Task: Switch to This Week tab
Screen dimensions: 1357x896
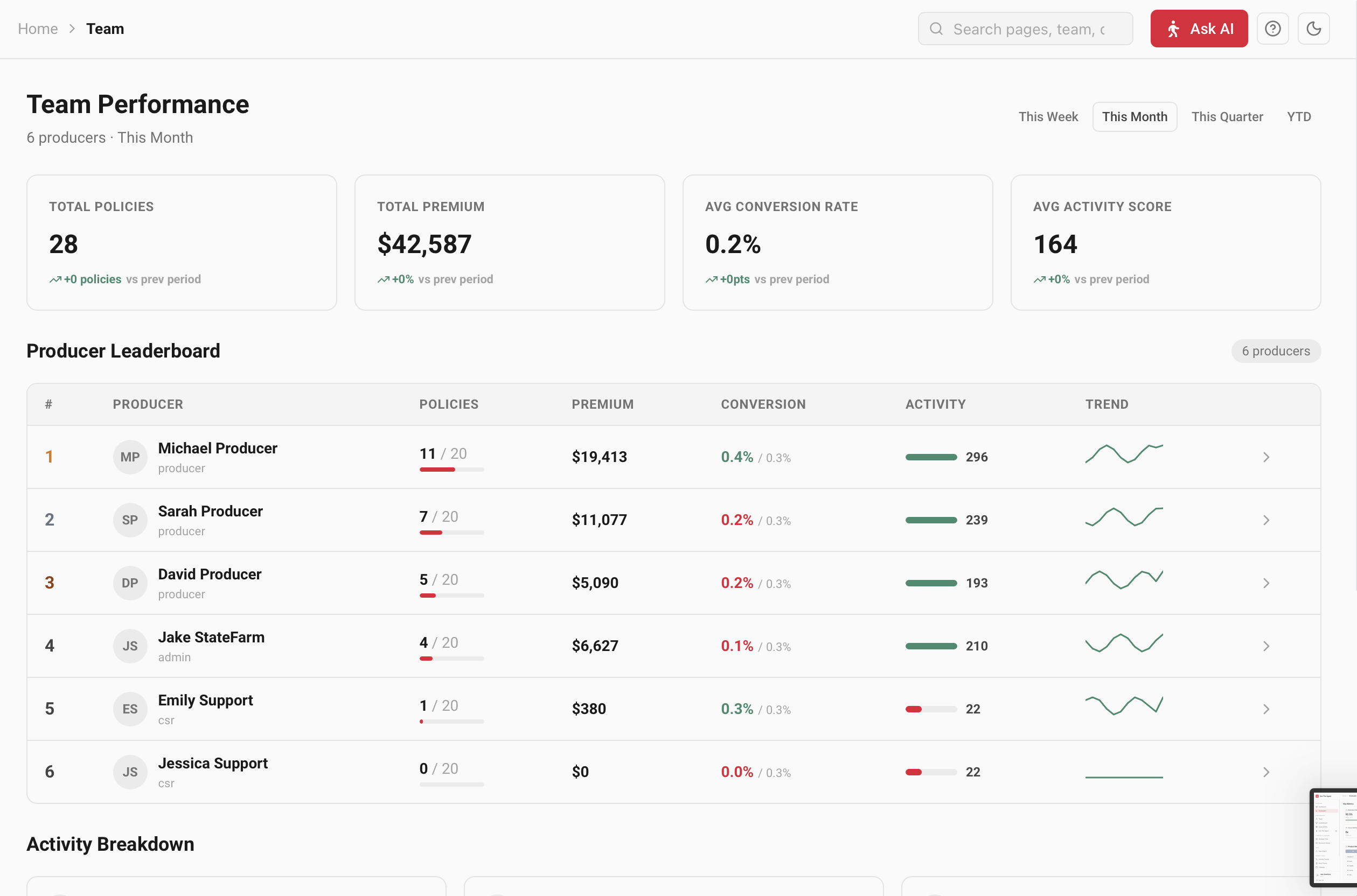Action: [1048, 116]
